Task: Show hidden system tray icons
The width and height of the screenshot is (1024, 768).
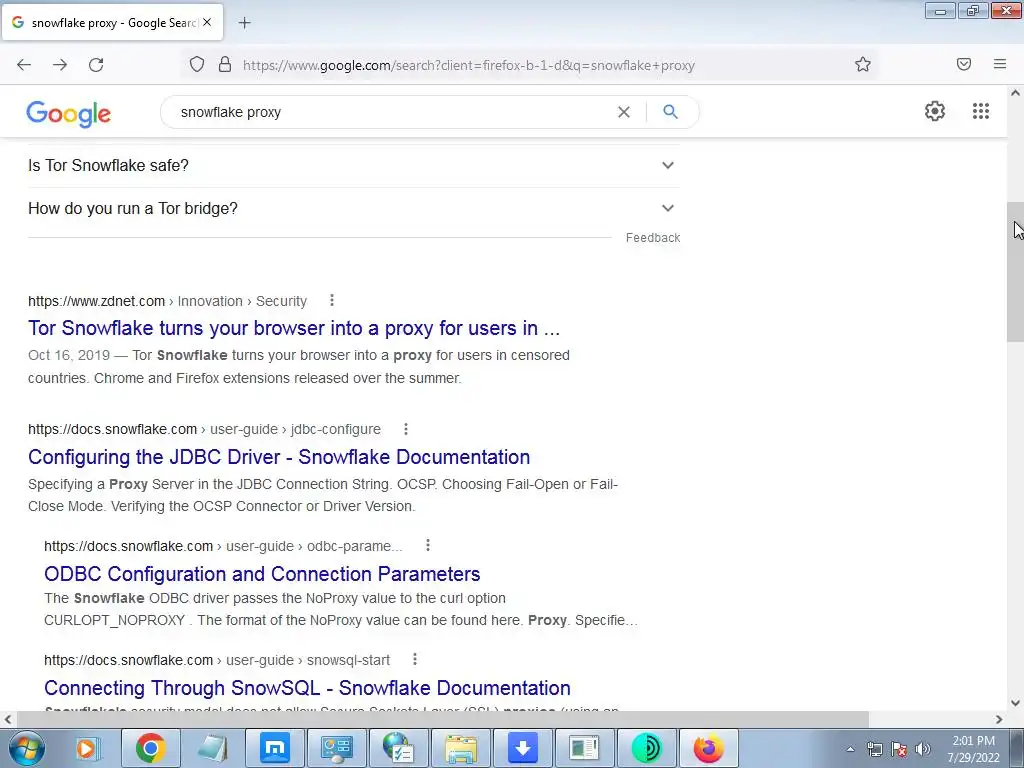Action: pyautogui.click(x=850, y=749)
